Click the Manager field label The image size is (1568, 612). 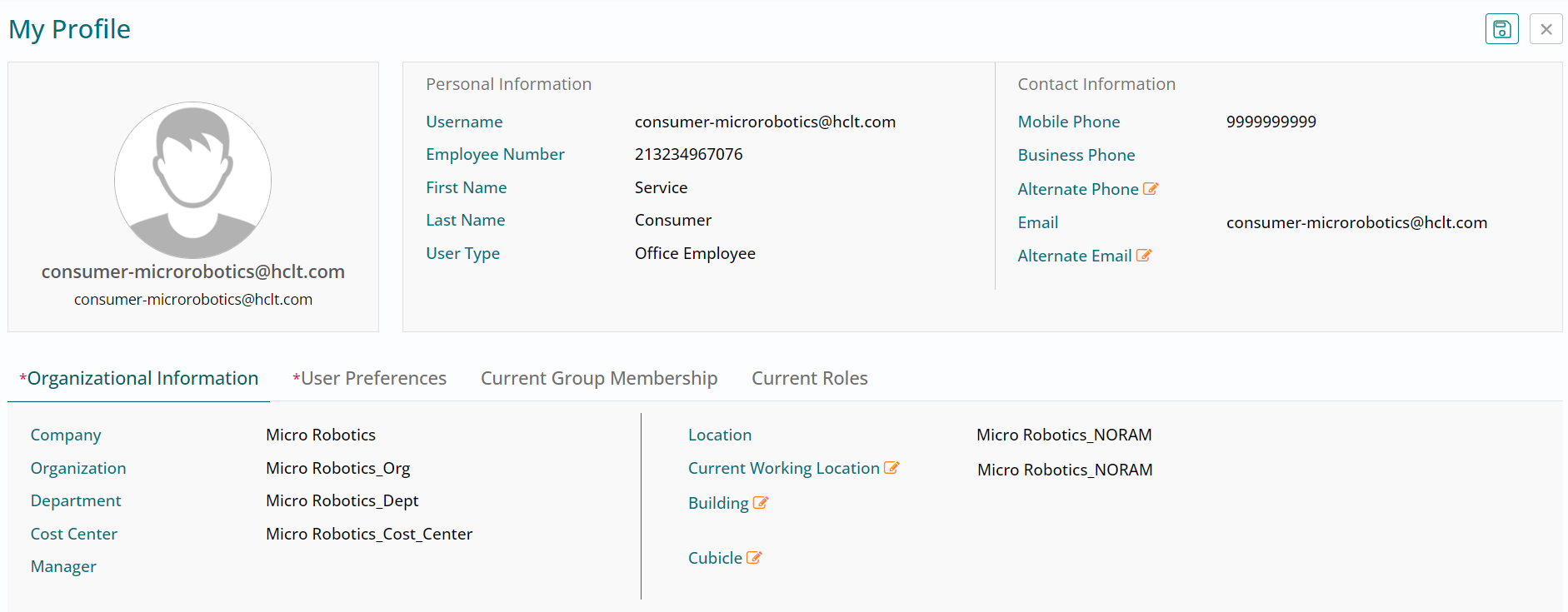click(63, 566)
